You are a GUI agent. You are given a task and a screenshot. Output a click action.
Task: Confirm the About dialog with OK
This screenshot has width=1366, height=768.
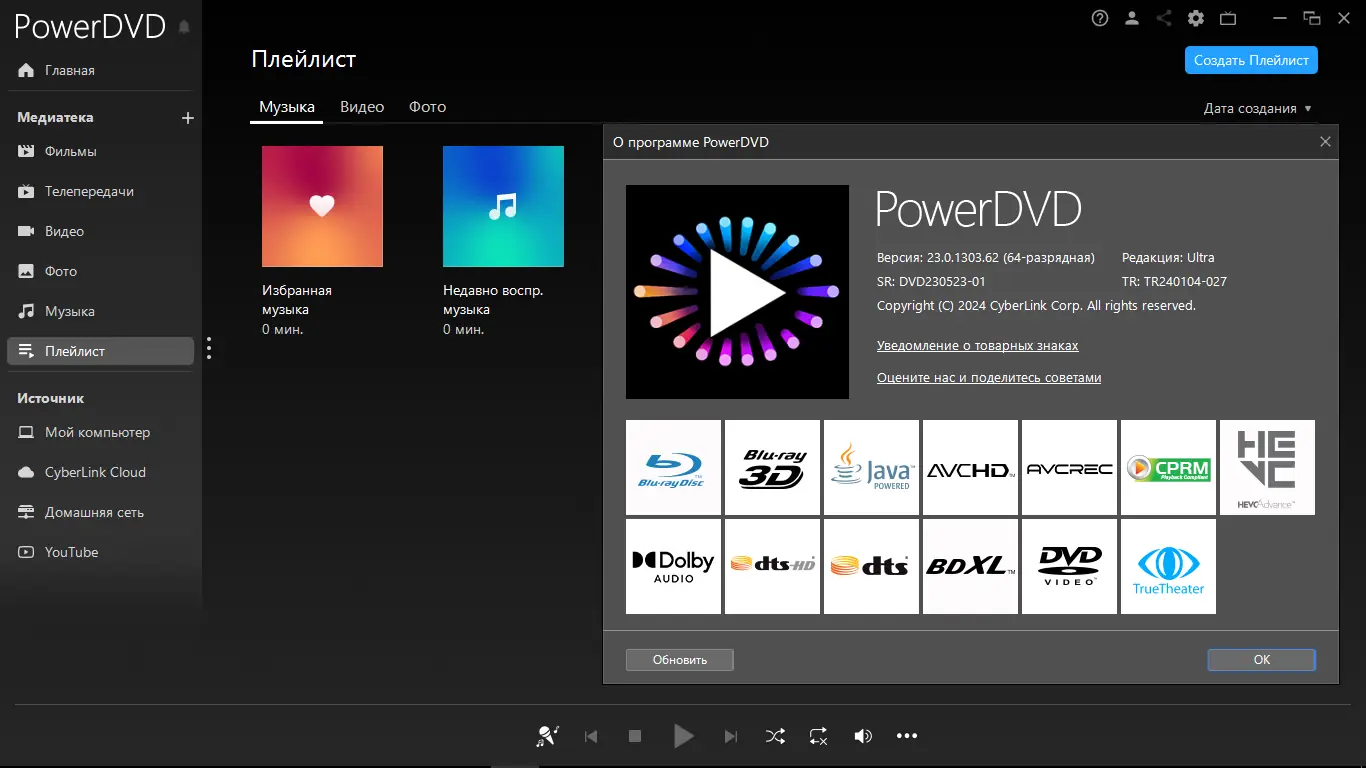coord(1262,660)
